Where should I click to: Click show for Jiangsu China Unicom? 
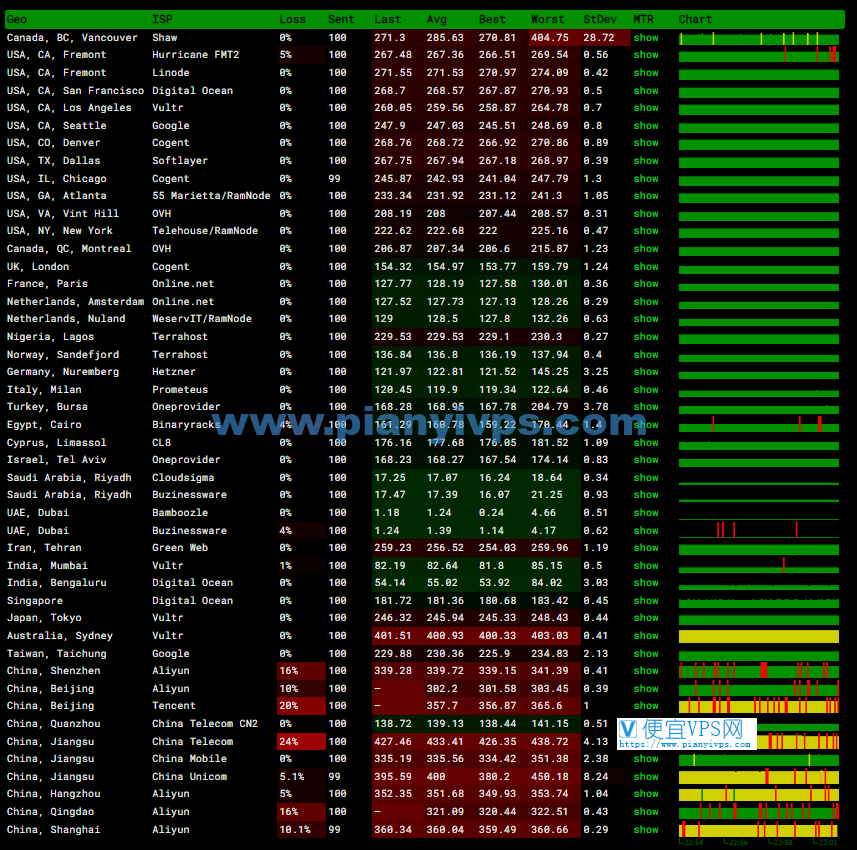click(645, 777)
